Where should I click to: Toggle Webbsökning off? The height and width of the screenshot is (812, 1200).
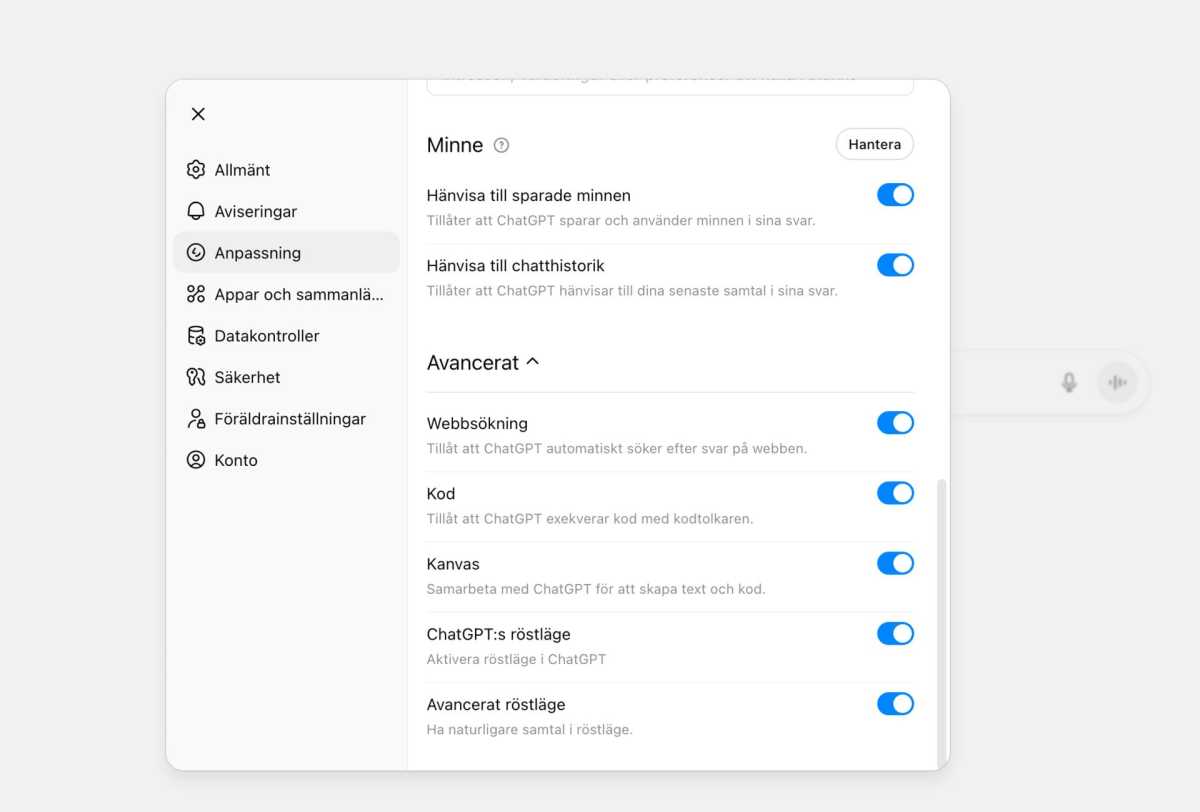[x=895, y=423]
